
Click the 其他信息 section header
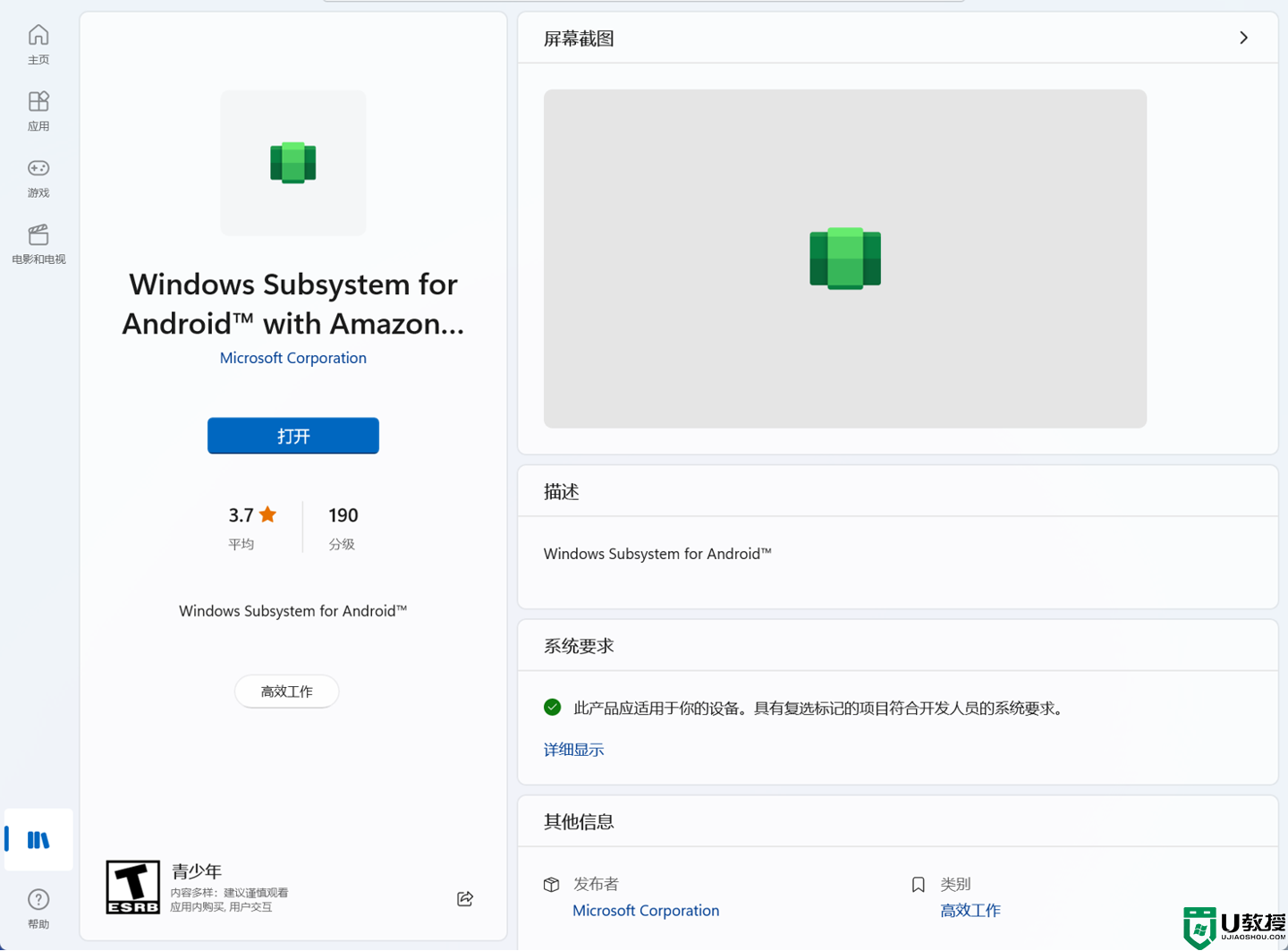click(579, 822)
